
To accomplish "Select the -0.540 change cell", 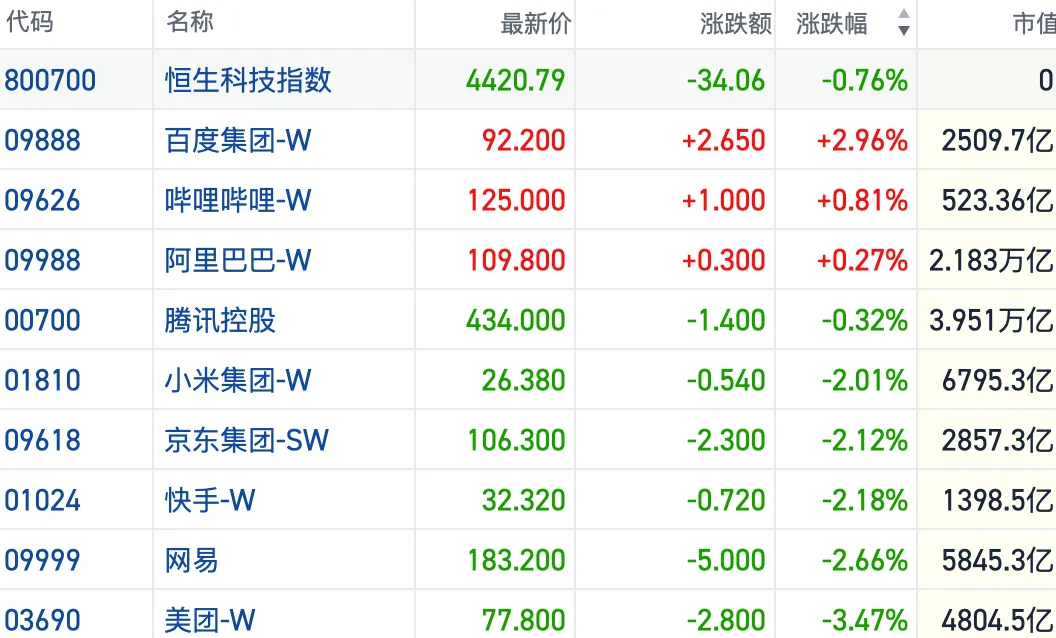I will [x=726, y=381].
